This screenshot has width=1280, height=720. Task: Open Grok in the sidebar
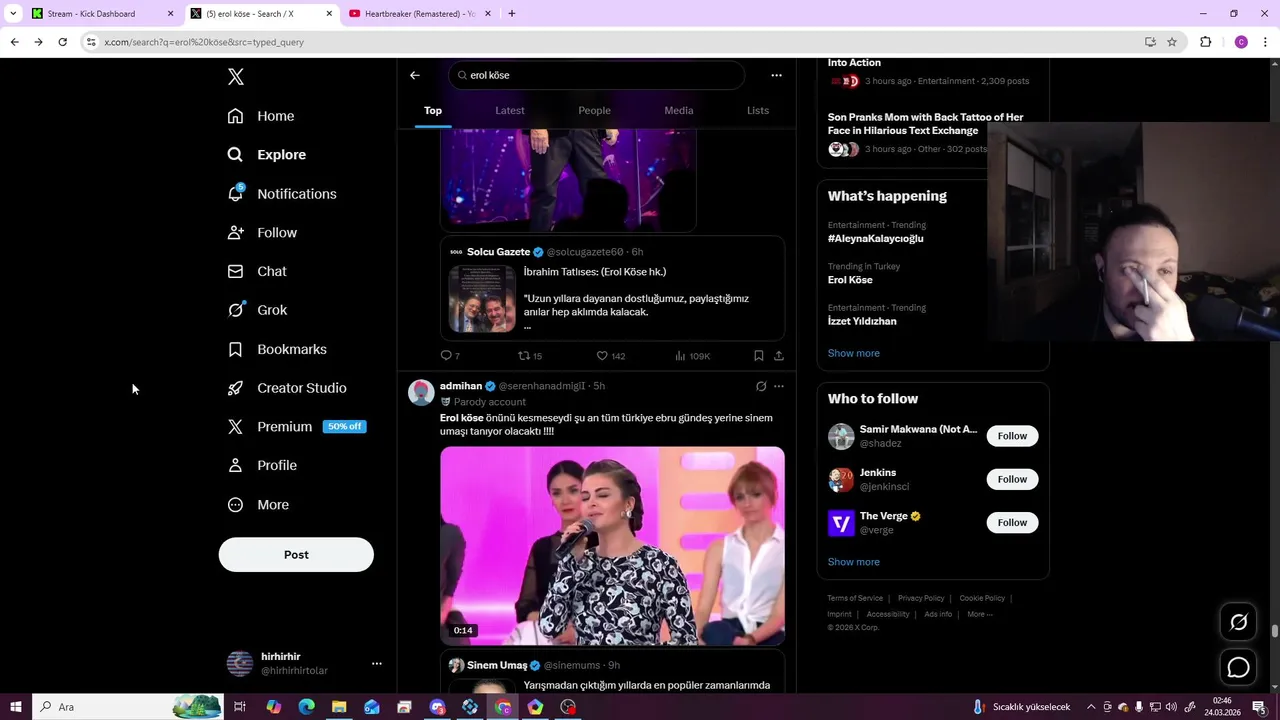pyautogui.click(x=257, y=310)
